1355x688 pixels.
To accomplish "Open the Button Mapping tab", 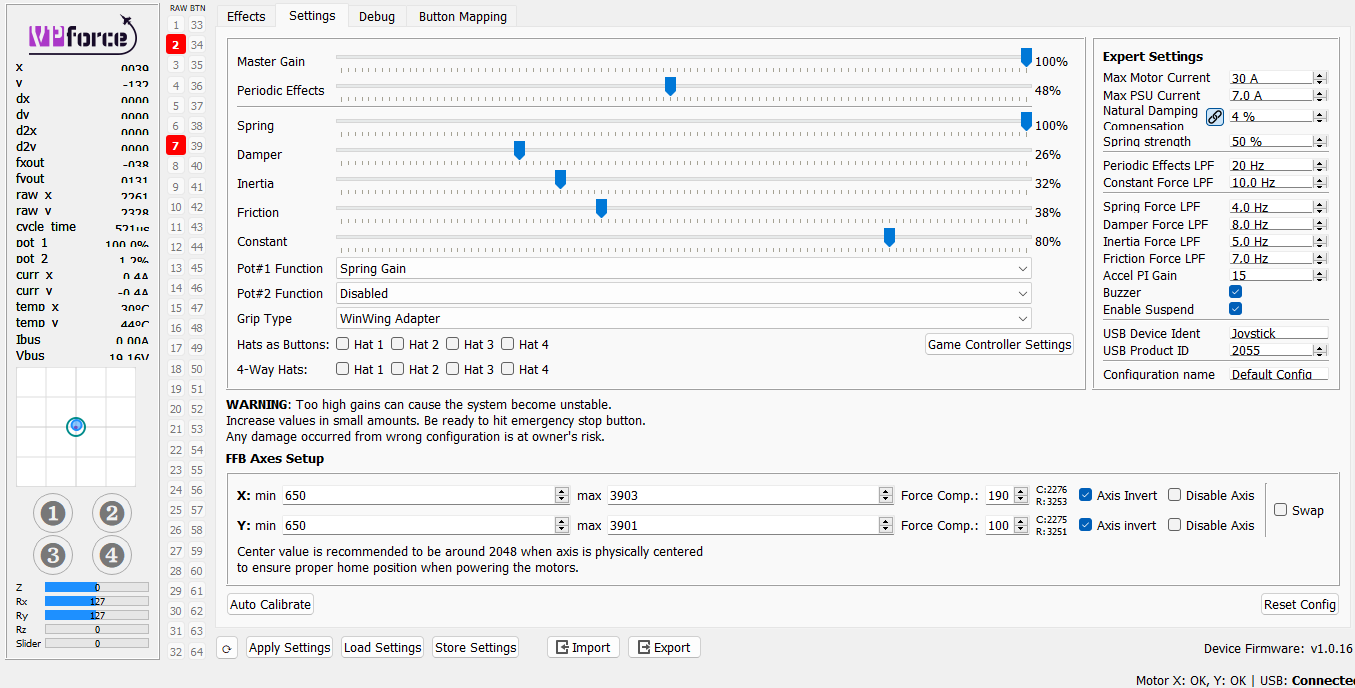I will point(462,16).
